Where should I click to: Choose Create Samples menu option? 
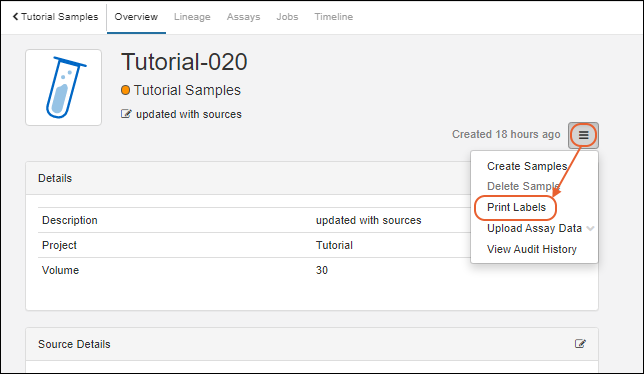527,166
